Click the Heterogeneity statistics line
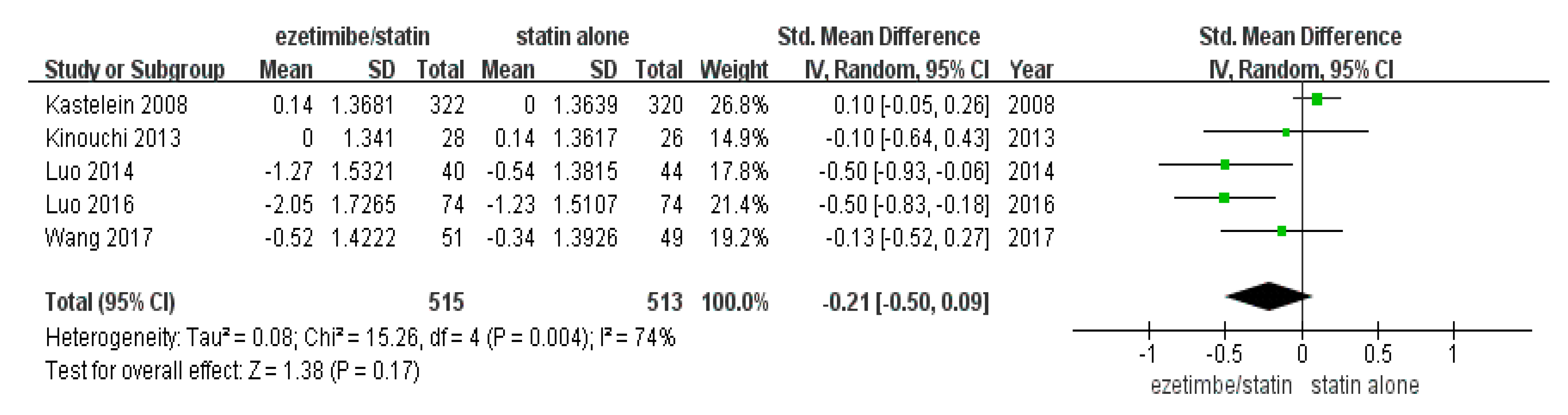 click(360, 337)
